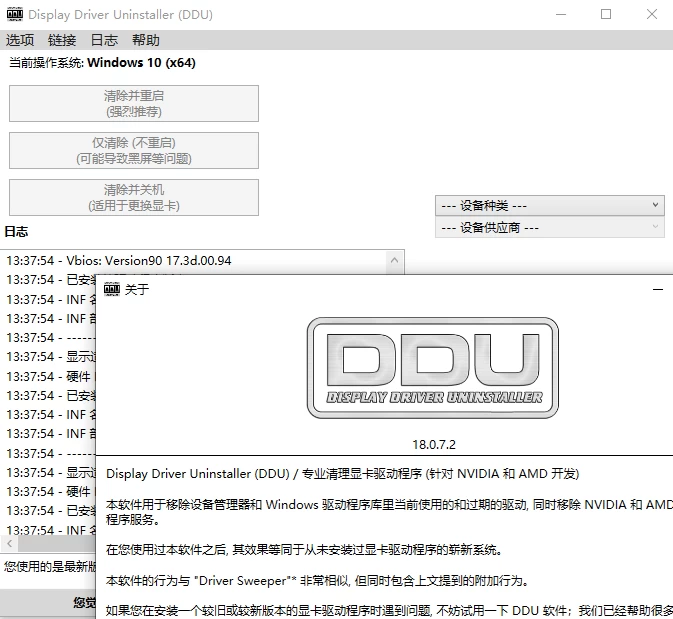Screen dimensions: 673x619
Task: Open the 链接 menu
Action: point(62,40)
